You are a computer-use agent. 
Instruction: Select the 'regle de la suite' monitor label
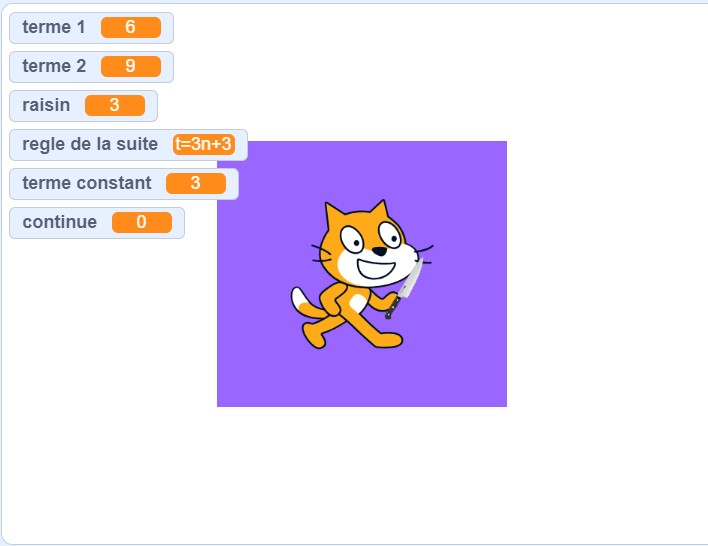[x=90, y=145]
